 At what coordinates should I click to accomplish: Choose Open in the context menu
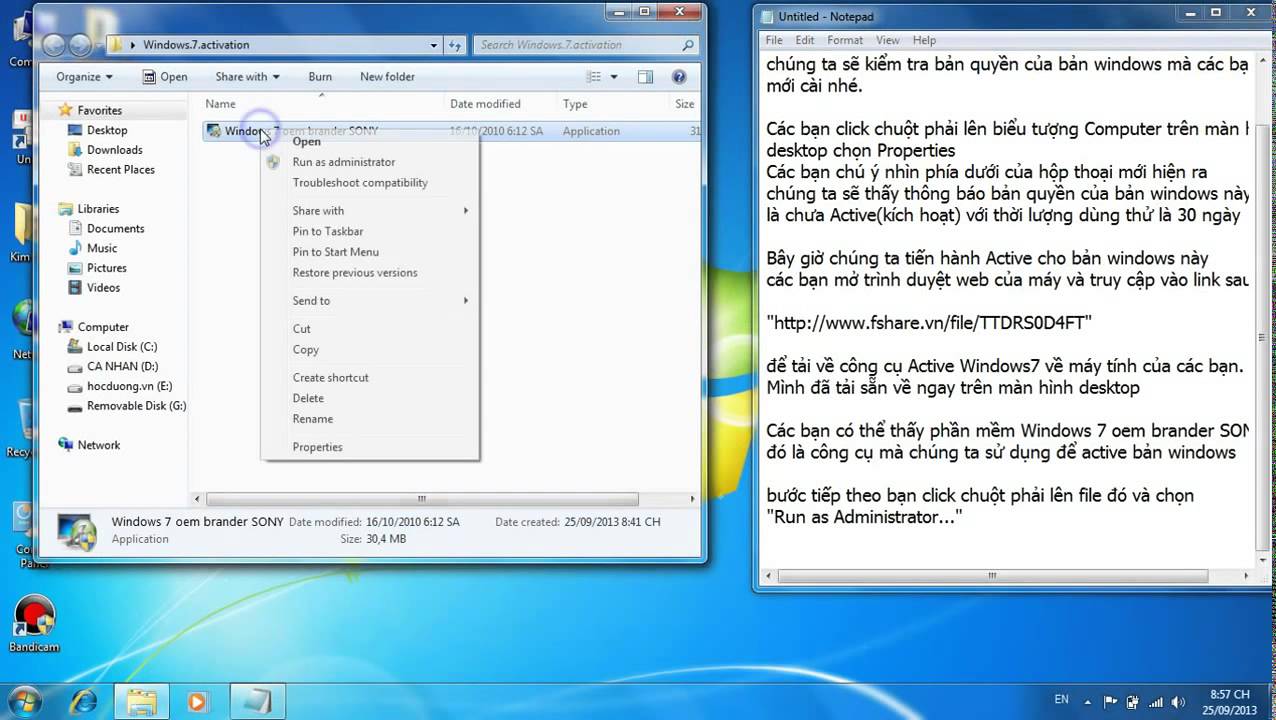click(306, 141)
